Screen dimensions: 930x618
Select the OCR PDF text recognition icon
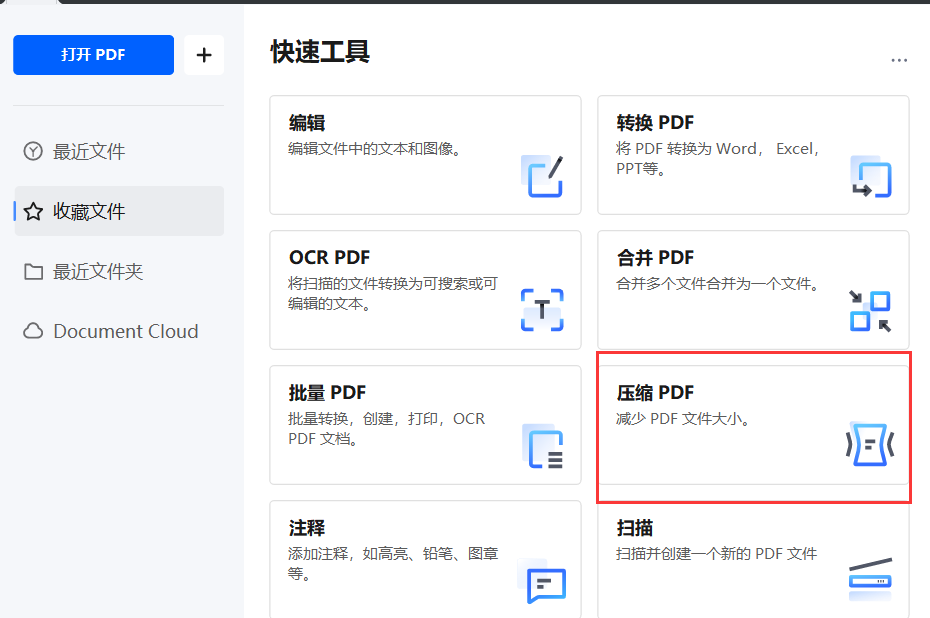[542, 312]
